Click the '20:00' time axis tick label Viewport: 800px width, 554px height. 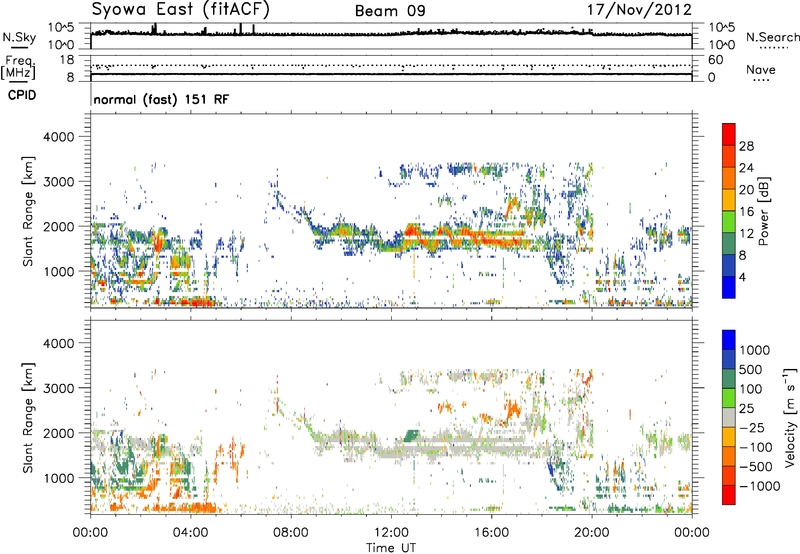click(592, 533)
